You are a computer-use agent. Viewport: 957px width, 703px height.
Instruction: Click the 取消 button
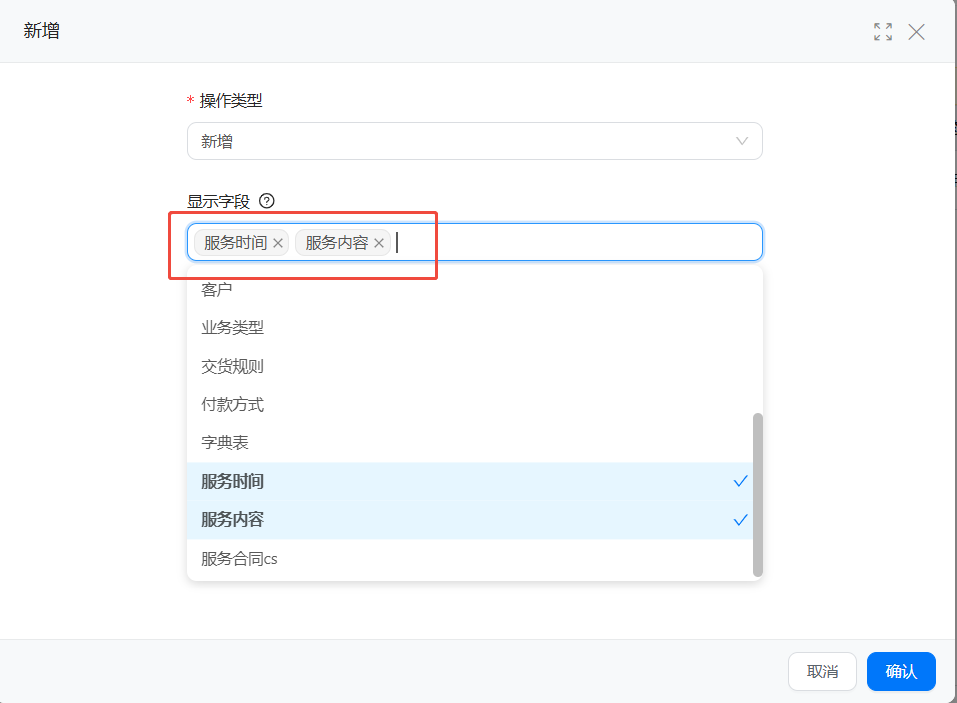click(x=822, y=671)
